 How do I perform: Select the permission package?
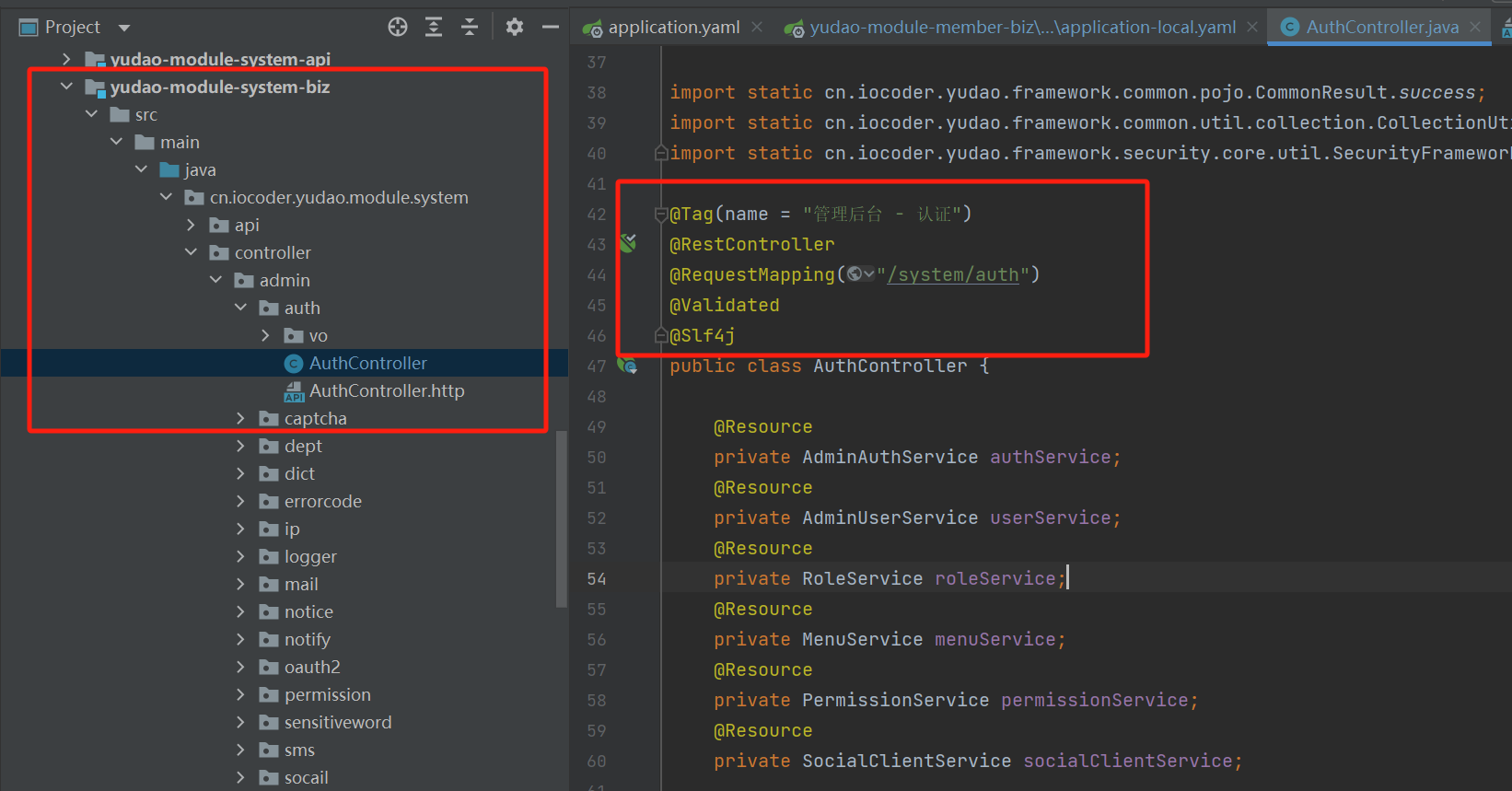tap(328, 694)
